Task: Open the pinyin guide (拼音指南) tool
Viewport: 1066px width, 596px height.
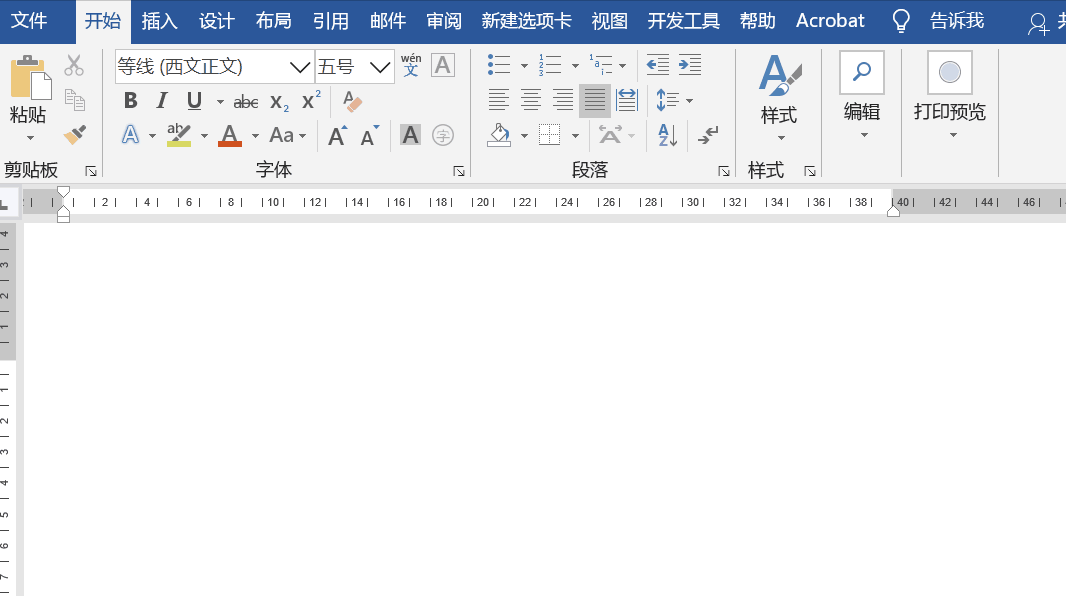Action: 410,64
